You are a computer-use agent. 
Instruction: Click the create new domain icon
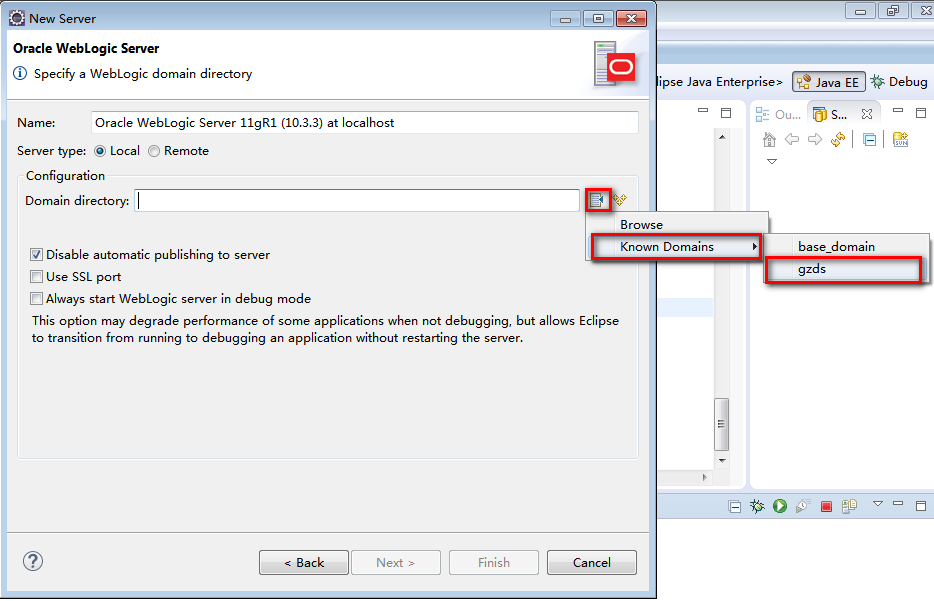click(x=620, y=200)
